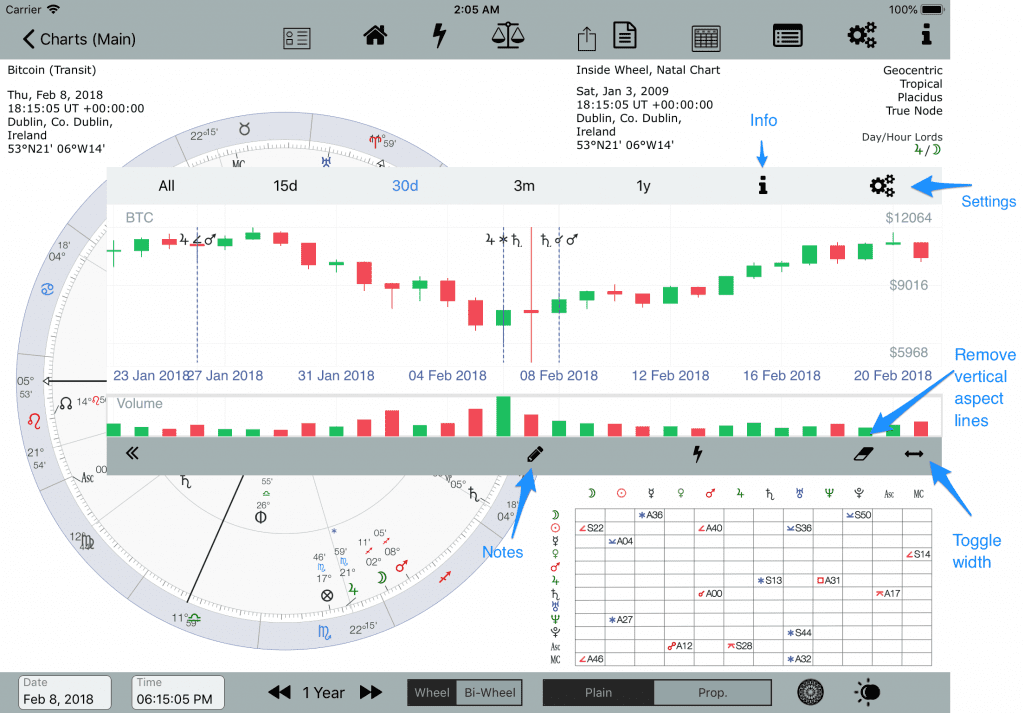This screenshot has height=713, width=1024.
Task: Open the list panel icon in top toolbar
Action: pos(788,36)
